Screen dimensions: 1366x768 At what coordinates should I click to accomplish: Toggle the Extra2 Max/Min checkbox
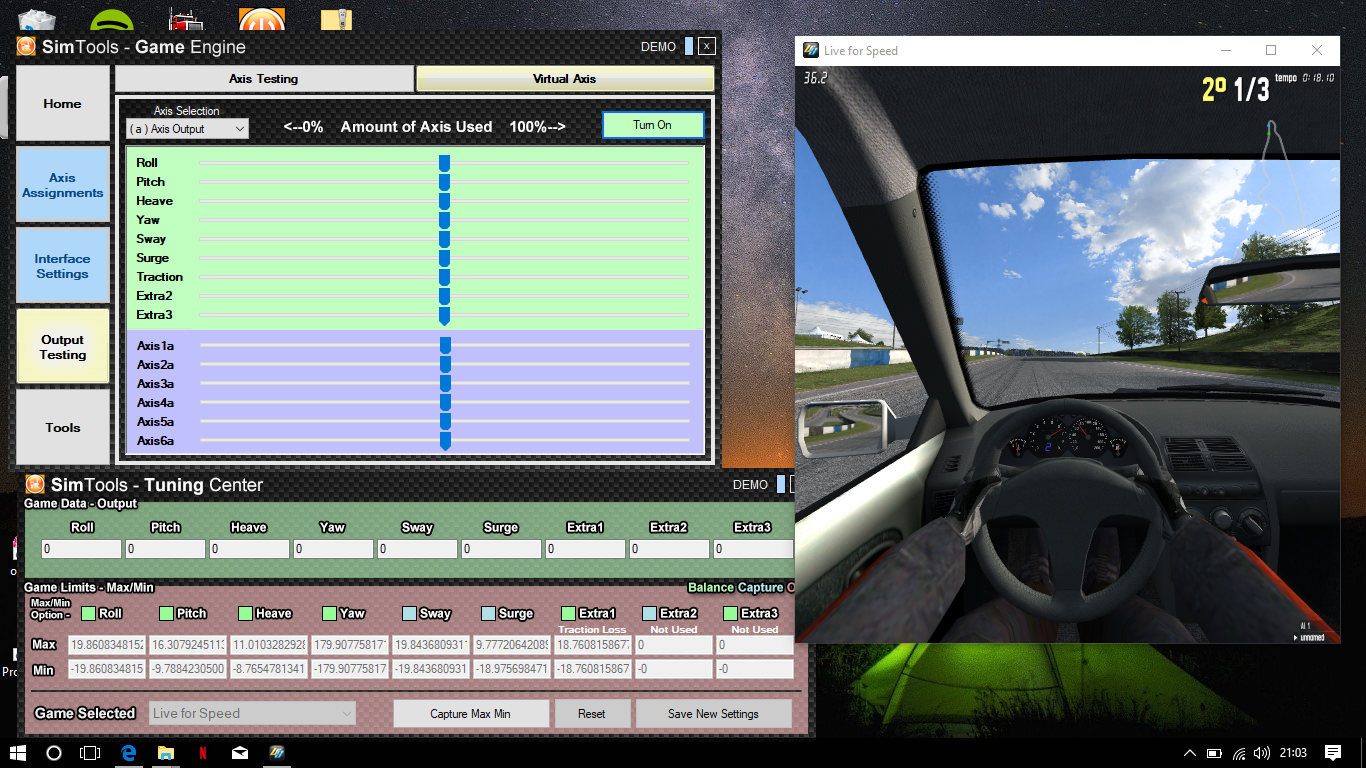[649, 613]
